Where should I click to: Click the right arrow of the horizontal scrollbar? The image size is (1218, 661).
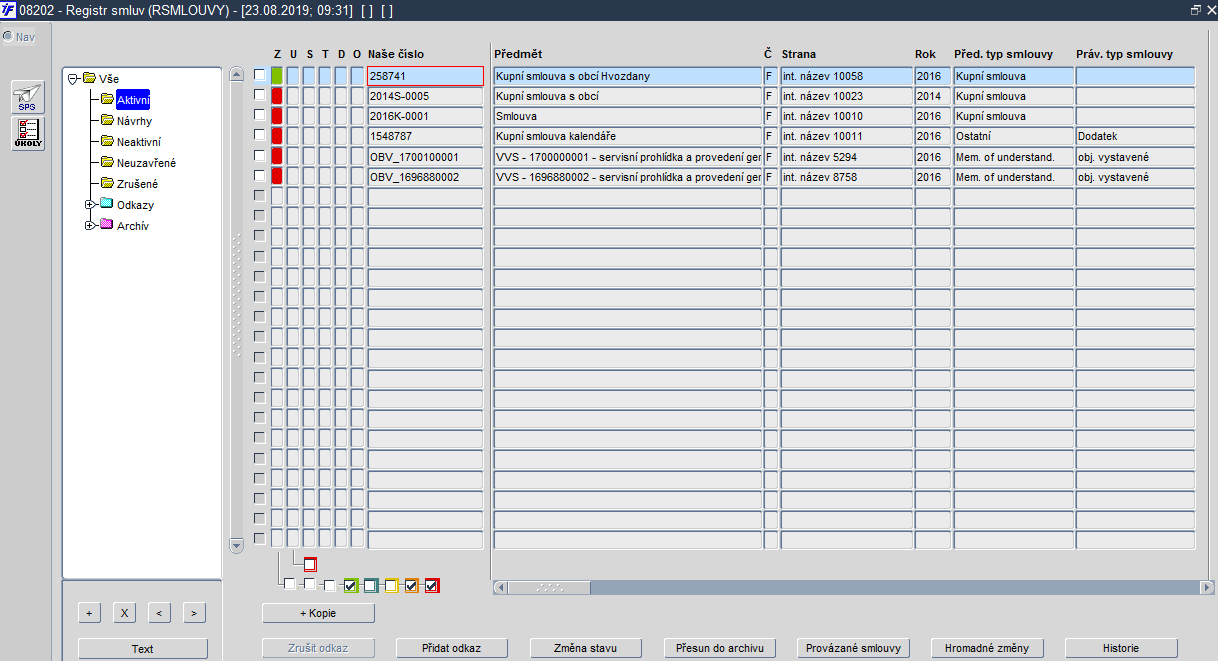1207,587
